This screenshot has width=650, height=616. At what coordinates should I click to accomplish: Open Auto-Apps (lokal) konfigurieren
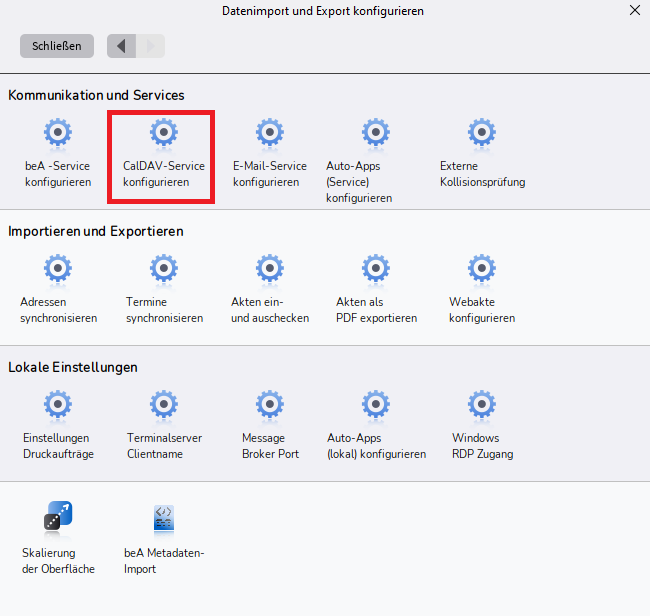[376, 425]
